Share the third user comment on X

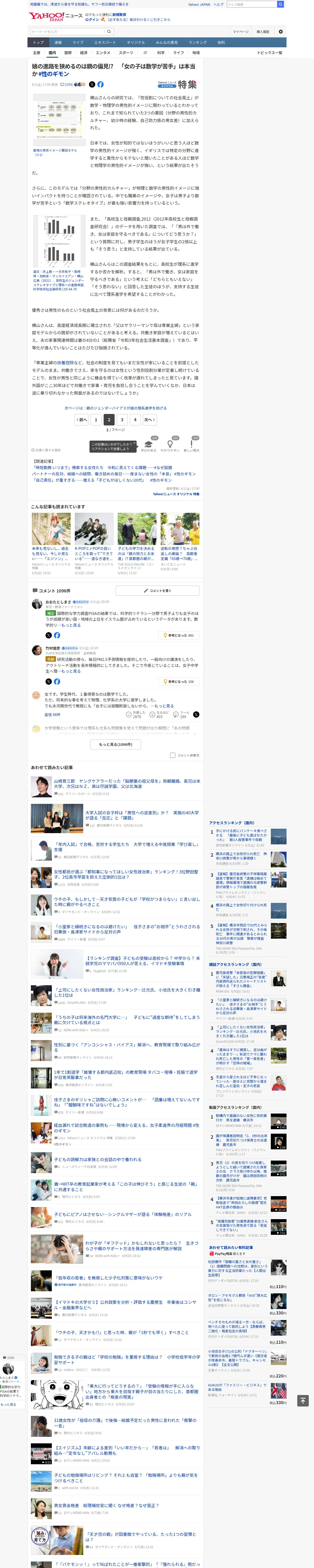(x=196, y=714)
